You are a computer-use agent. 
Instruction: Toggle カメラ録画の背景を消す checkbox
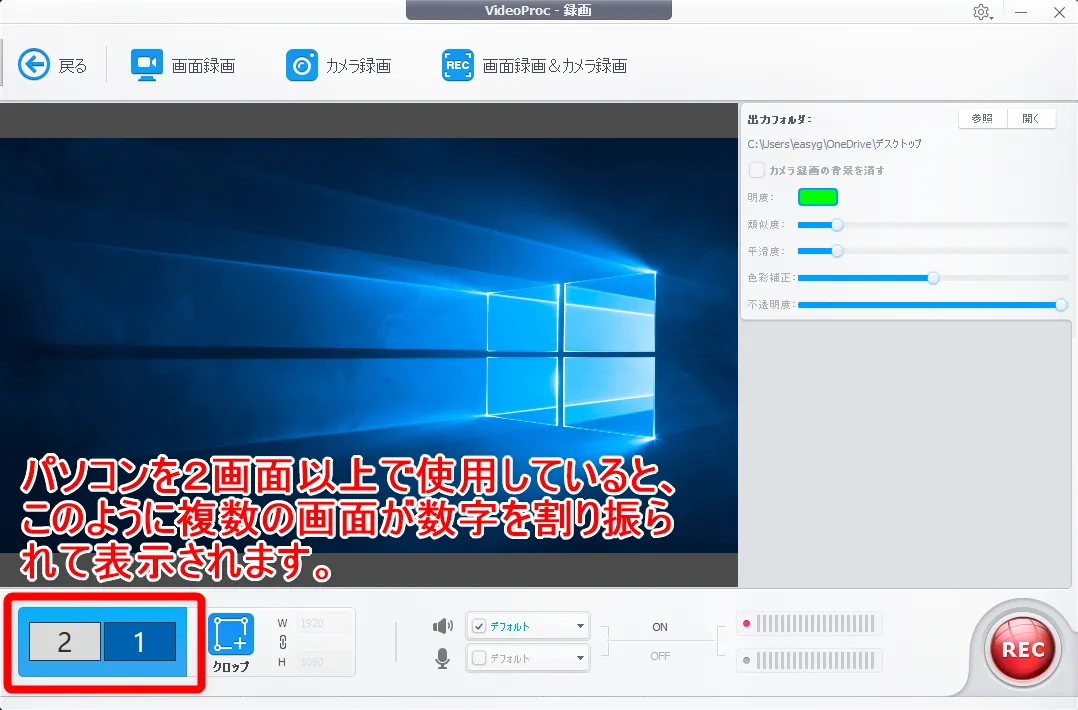point(757,170)
